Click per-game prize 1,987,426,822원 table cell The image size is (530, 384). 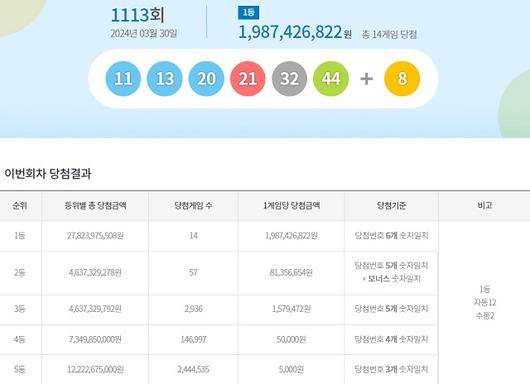291,236
